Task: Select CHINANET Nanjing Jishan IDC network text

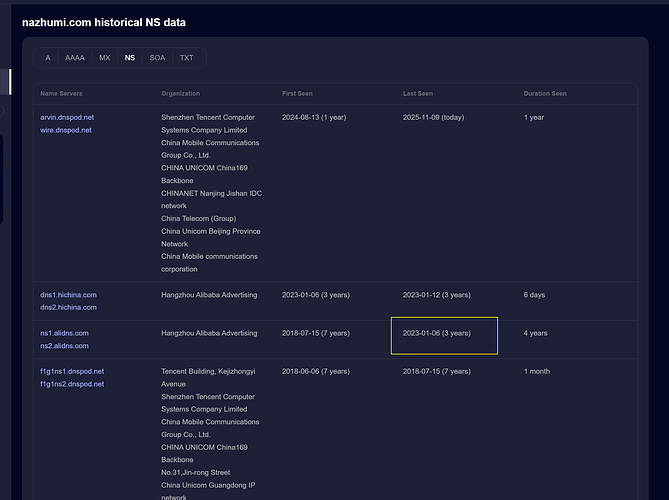Action: [x=212, y=200]
